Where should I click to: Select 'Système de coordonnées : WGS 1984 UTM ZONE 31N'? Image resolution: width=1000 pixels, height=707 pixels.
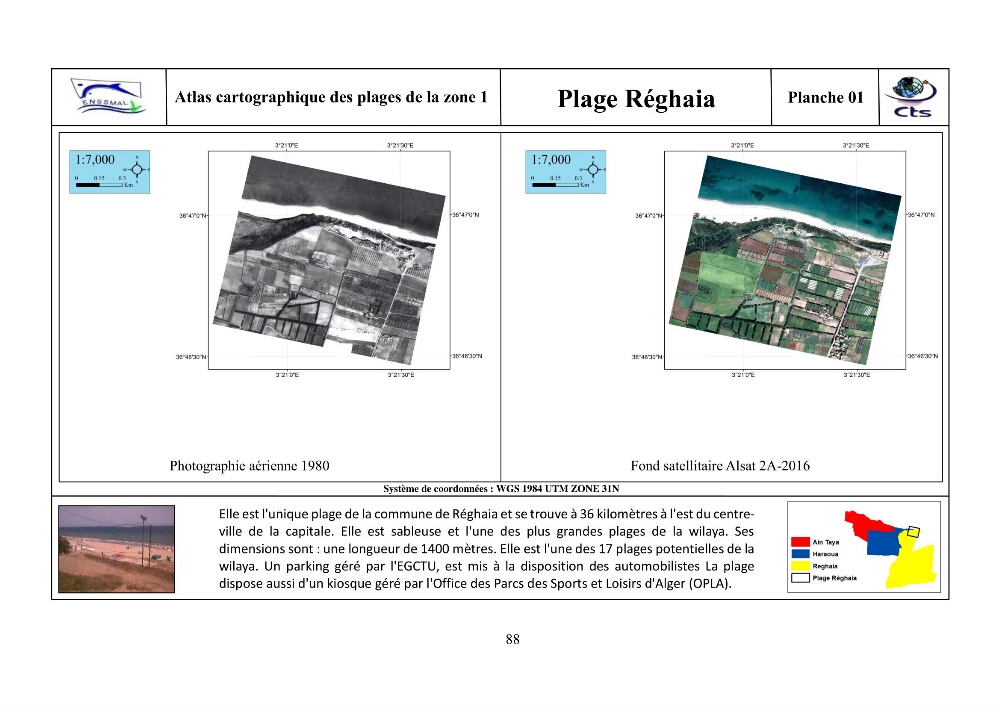(x=501, y=489)
